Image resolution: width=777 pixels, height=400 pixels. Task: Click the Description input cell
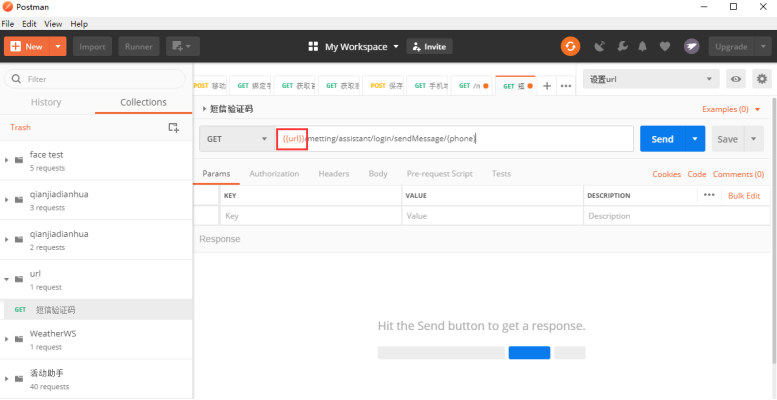(x=676, y=216)
